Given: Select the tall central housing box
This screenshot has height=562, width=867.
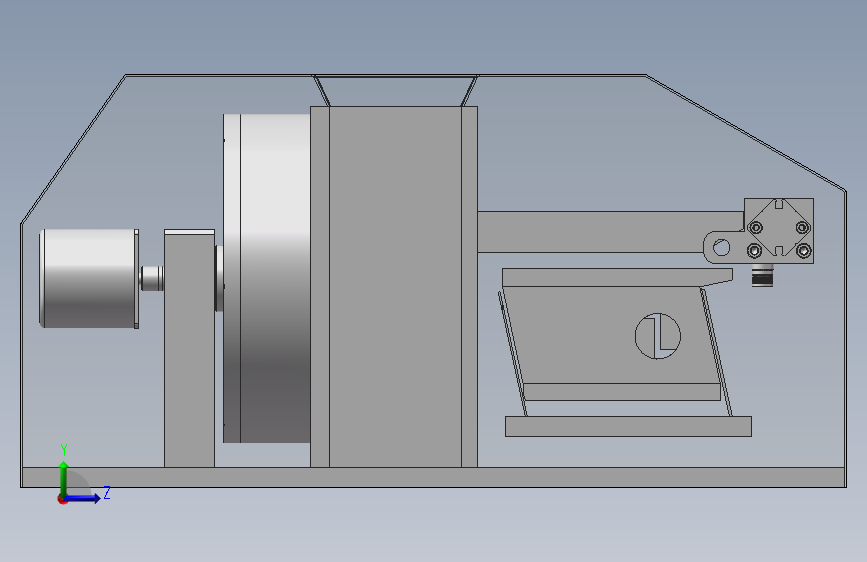Looking at the screenshot, I should (x=394, y=287).
